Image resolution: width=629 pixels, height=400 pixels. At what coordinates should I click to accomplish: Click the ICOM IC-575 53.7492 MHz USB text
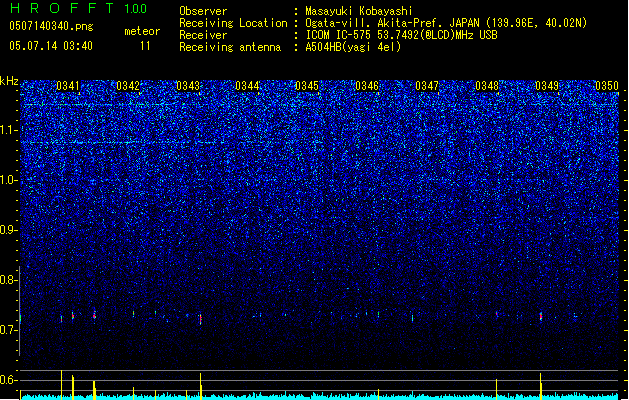tap(402, 35)
